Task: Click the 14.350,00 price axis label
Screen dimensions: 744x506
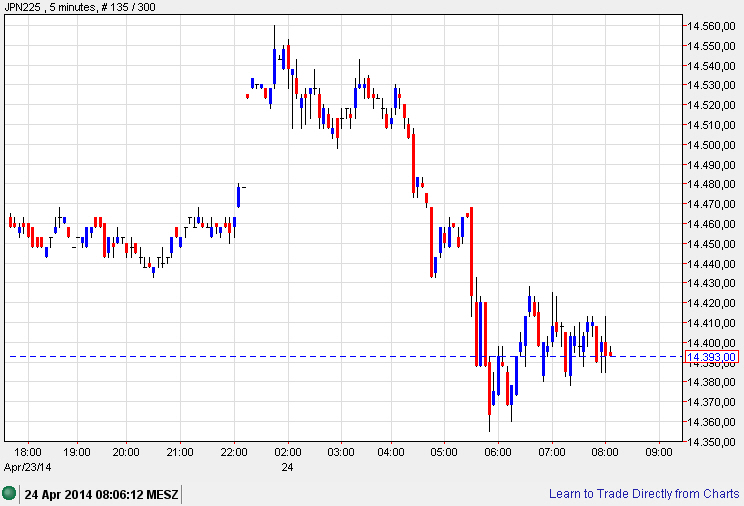Action: 711,441
